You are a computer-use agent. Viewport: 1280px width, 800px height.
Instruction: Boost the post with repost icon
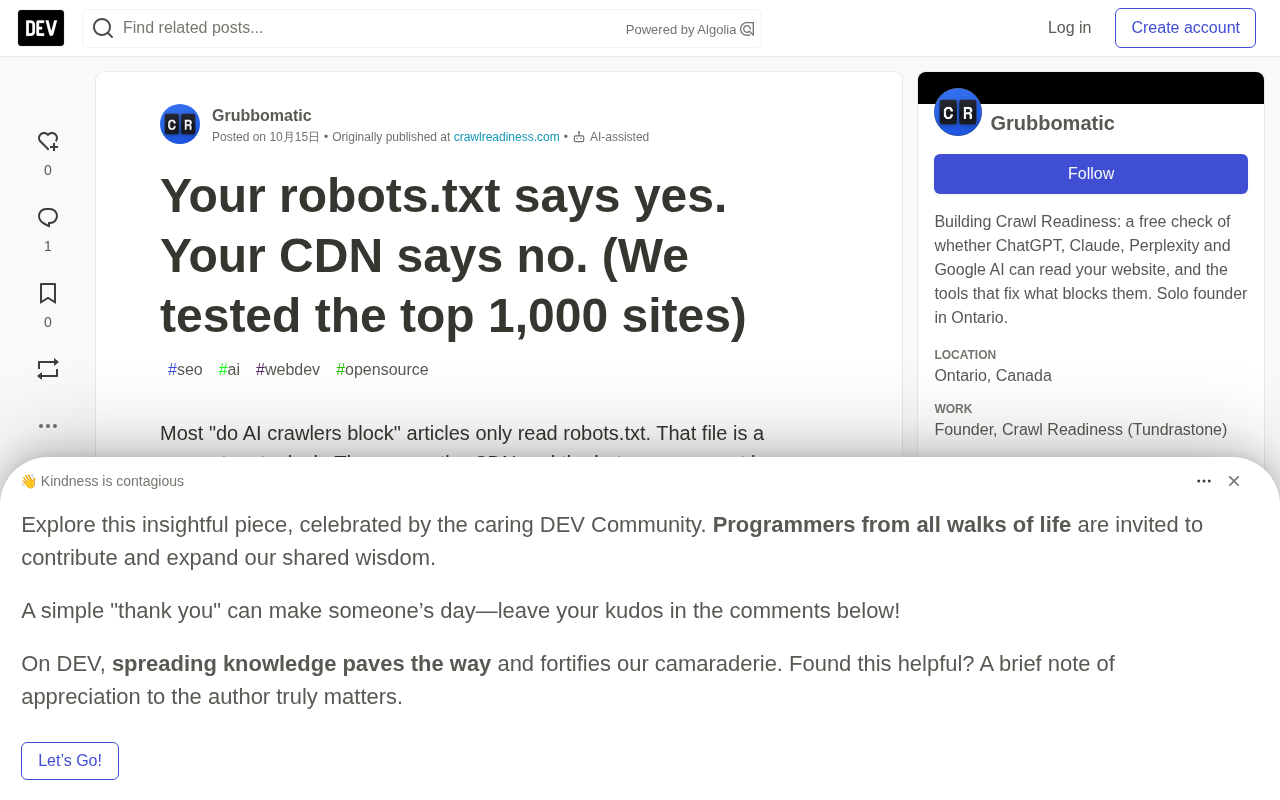[48, 369]
